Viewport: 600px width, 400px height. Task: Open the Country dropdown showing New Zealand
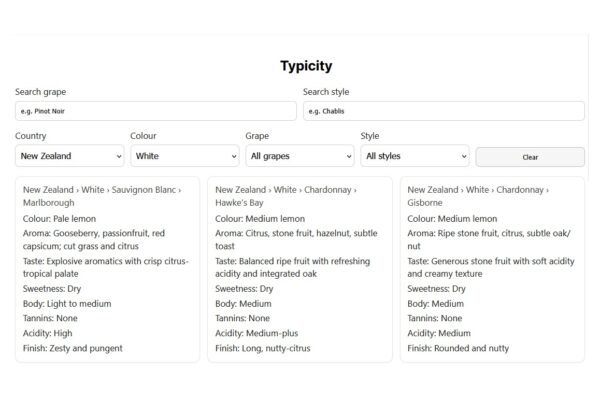click(x=70, y=156)
